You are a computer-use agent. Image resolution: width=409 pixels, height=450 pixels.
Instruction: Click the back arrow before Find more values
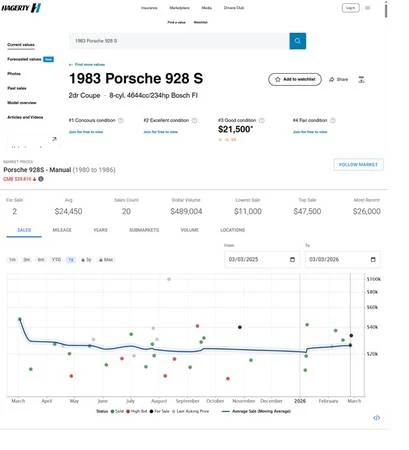[x=71, y=65]
